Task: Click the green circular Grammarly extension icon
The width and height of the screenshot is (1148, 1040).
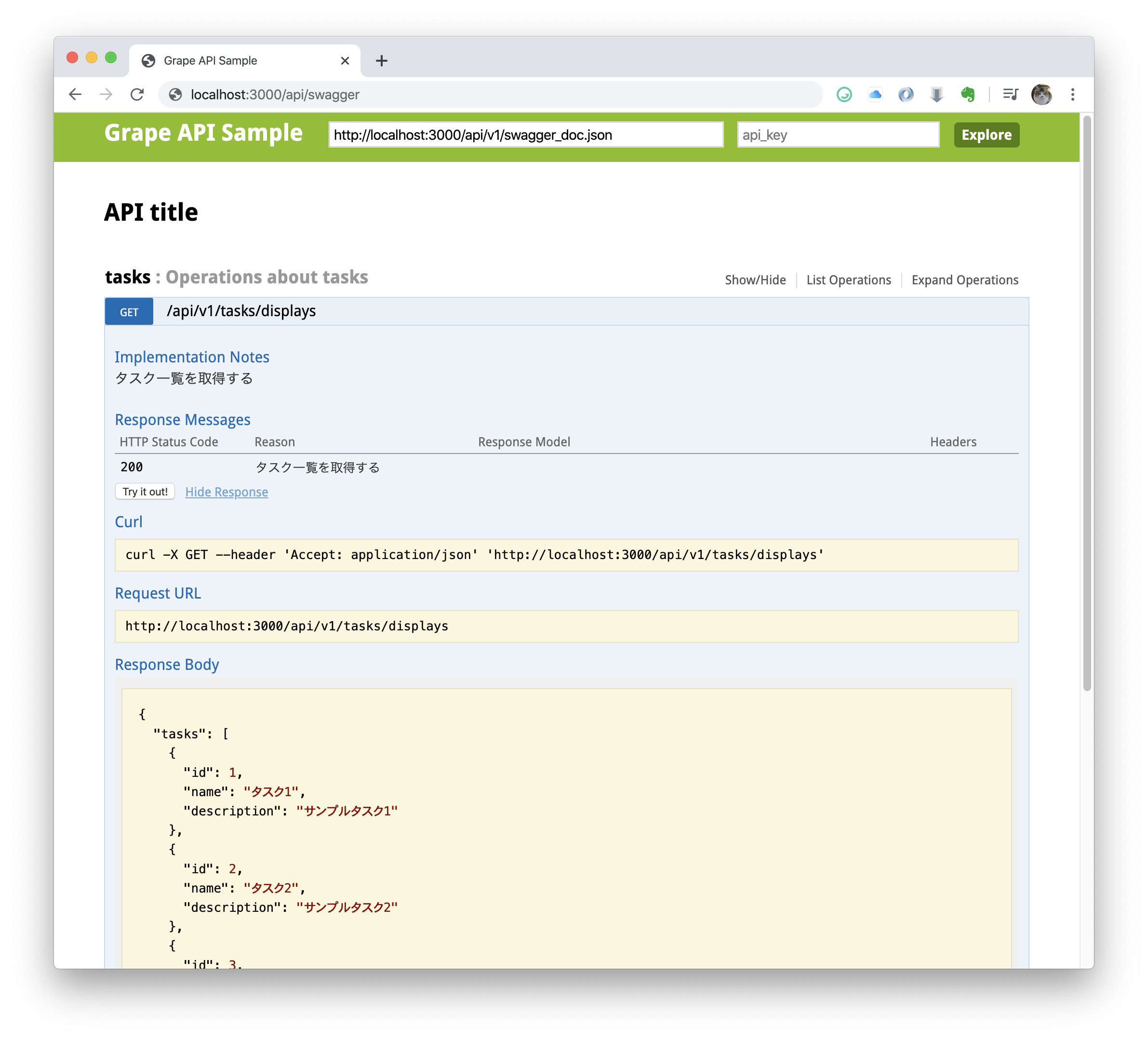Action: [x=844, y=94]
